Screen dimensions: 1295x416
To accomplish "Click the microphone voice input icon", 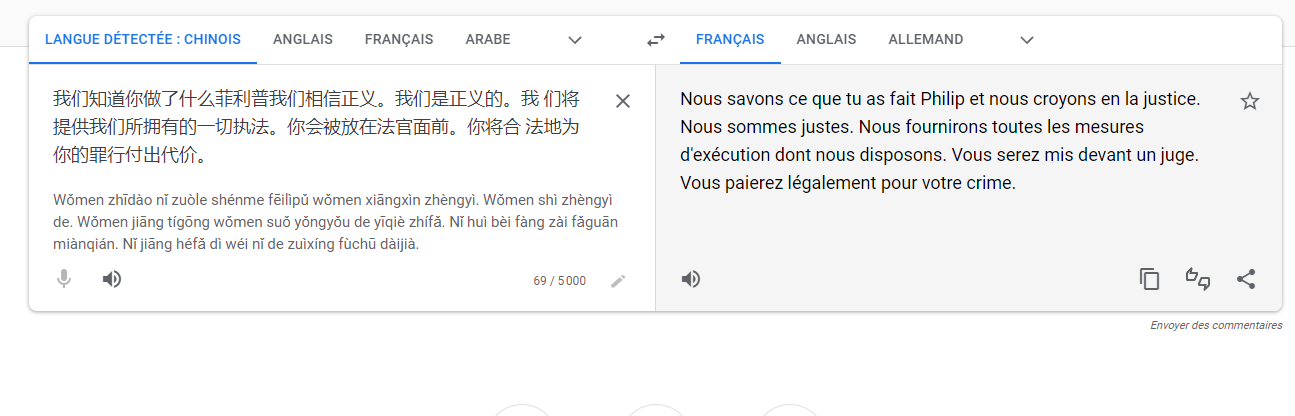I will click(x=64, y=279).
